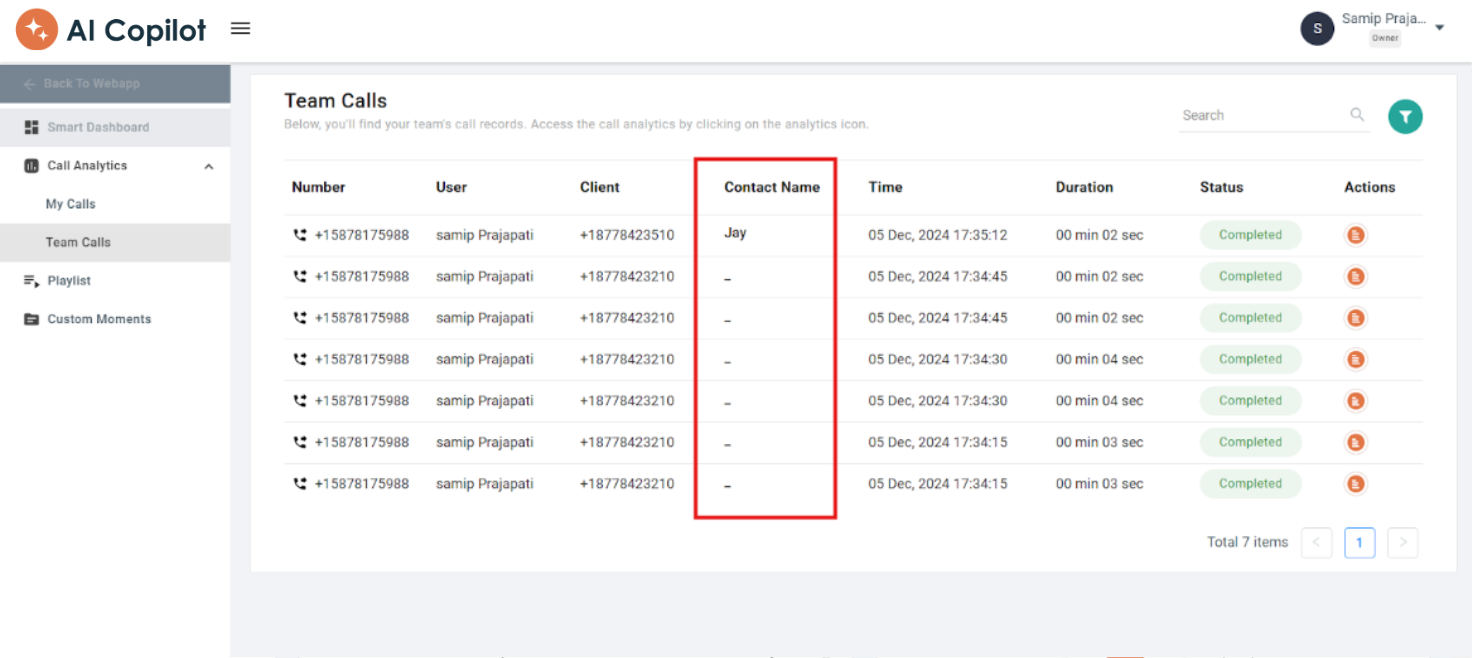Viewport: 1472px width, 658px height.
Task: Click the user avatar with letter S
Action: (x=1317, y=28)
